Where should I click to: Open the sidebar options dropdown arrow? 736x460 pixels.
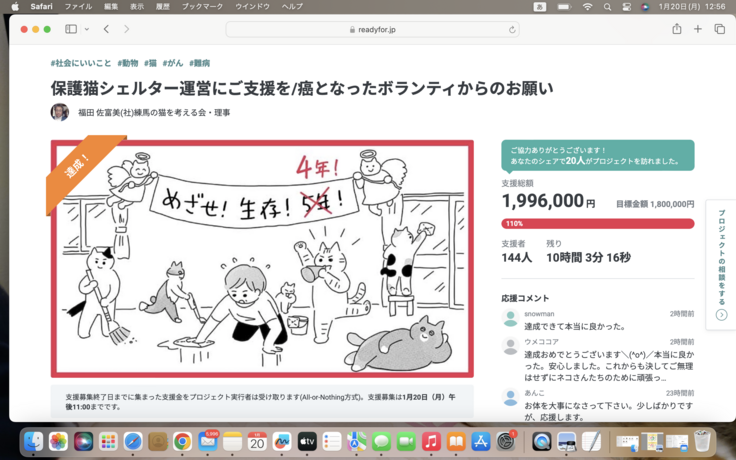87,30
